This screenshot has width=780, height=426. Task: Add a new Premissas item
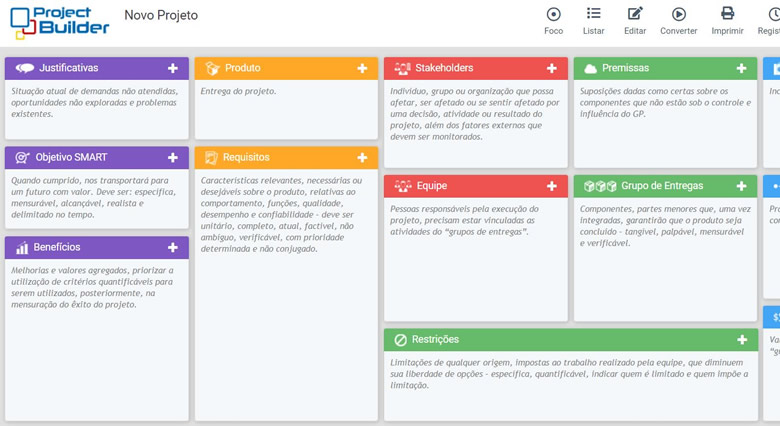(x=741, y=68)
